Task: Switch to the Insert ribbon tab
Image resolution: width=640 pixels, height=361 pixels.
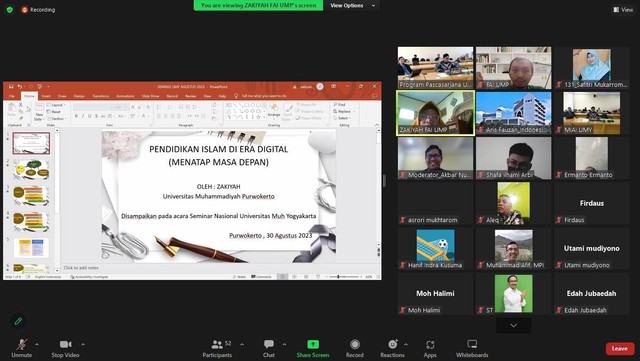Action: pyautogui.click(x=46, y=96)
